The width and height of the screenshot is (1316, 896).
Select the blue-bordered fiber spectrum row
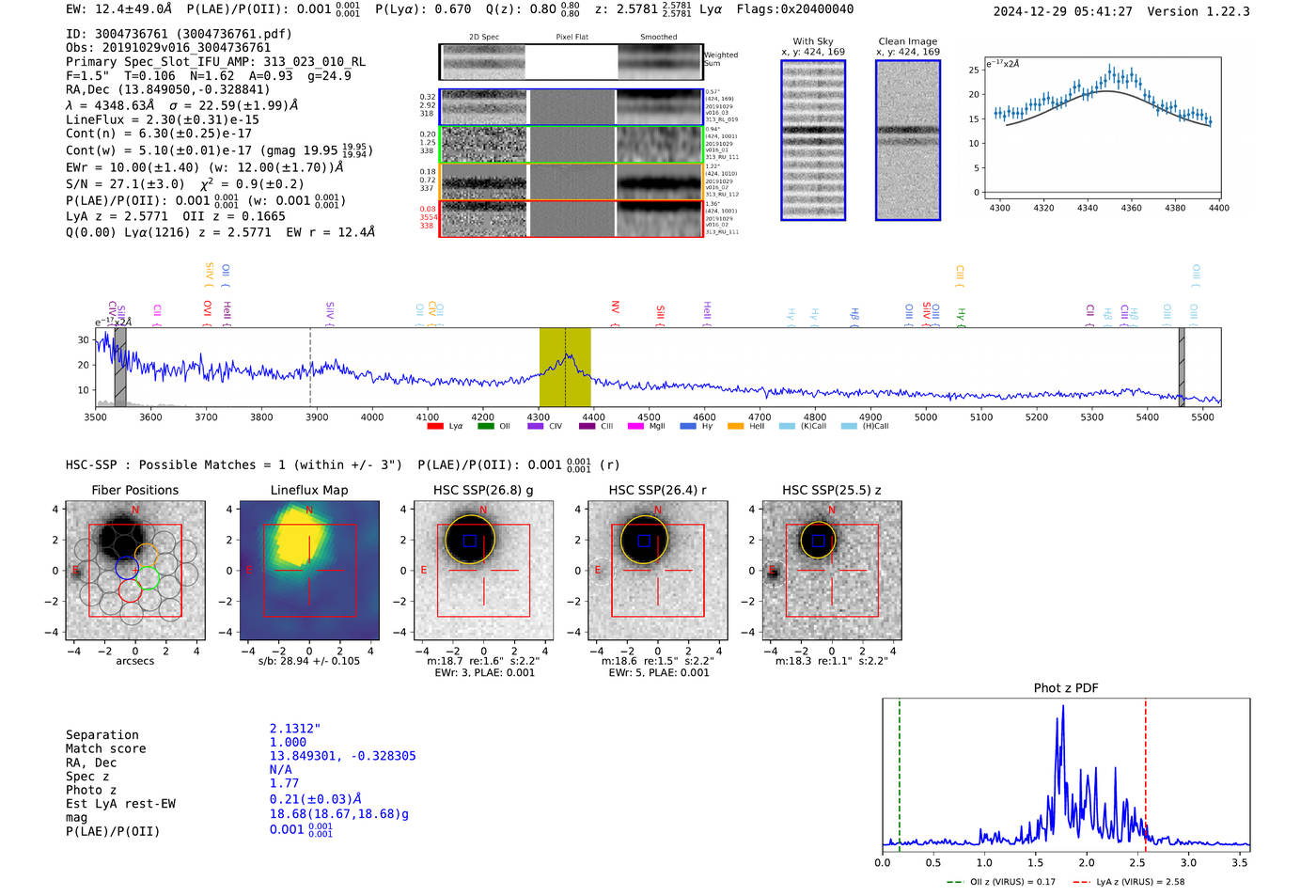(572, 107)
